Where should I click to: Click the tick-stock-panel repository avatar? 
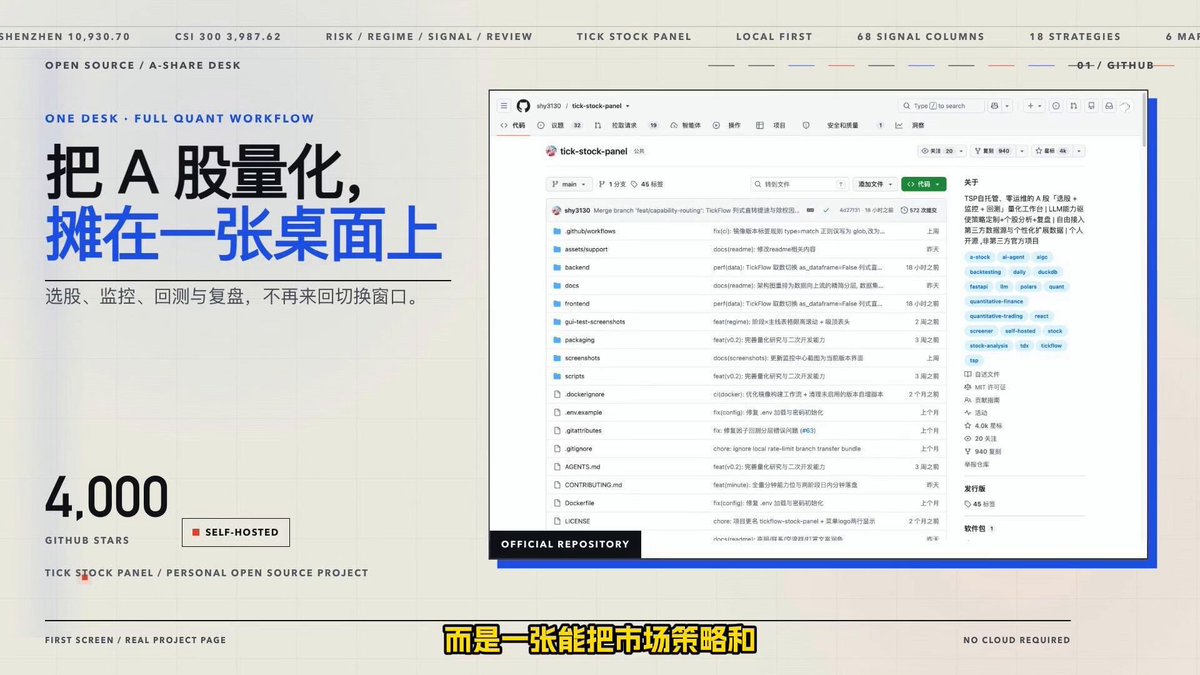coord(551,151)
